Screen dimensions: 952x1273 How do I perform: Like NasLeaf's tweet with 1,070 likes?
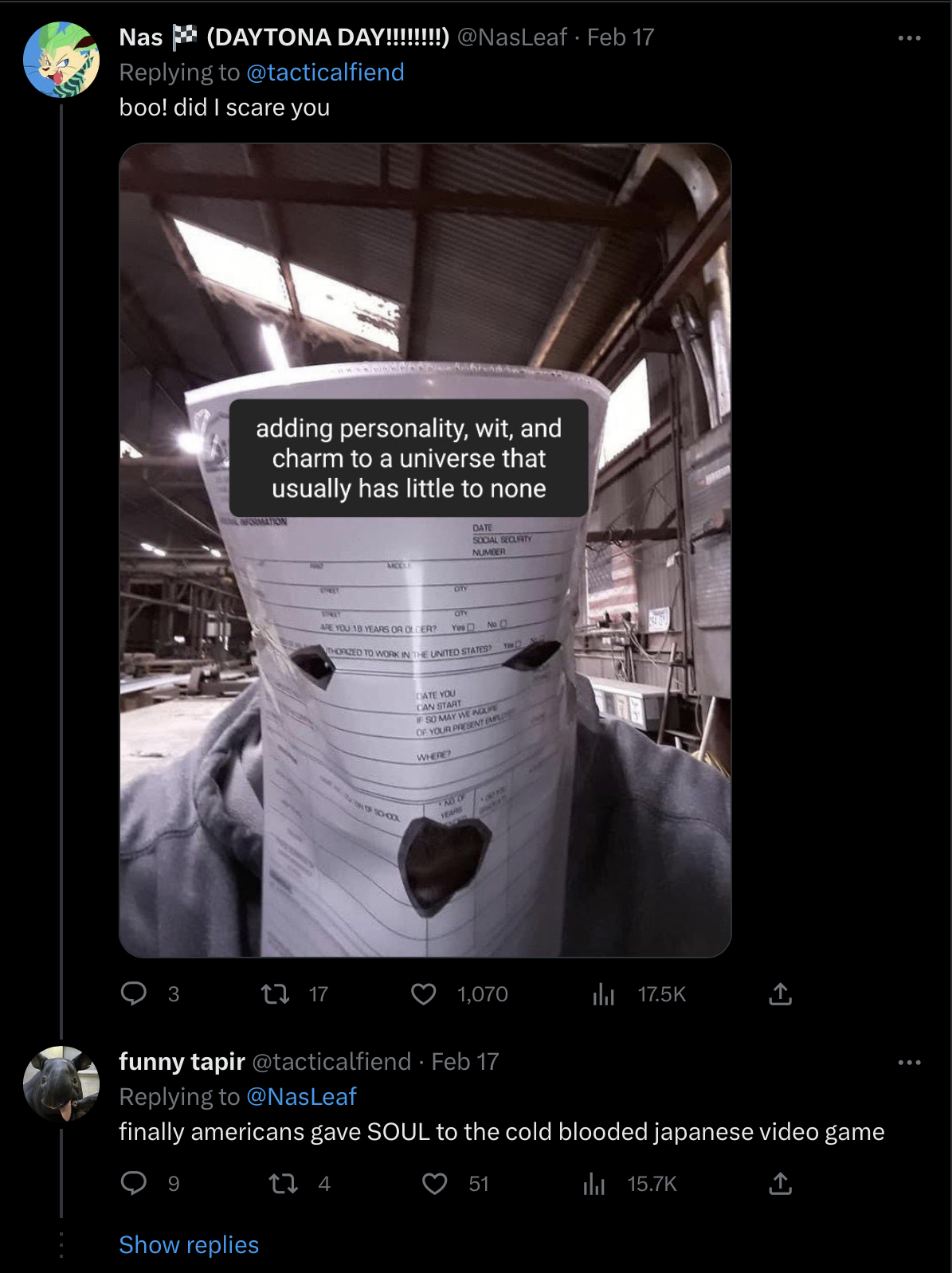coord(424,993)
